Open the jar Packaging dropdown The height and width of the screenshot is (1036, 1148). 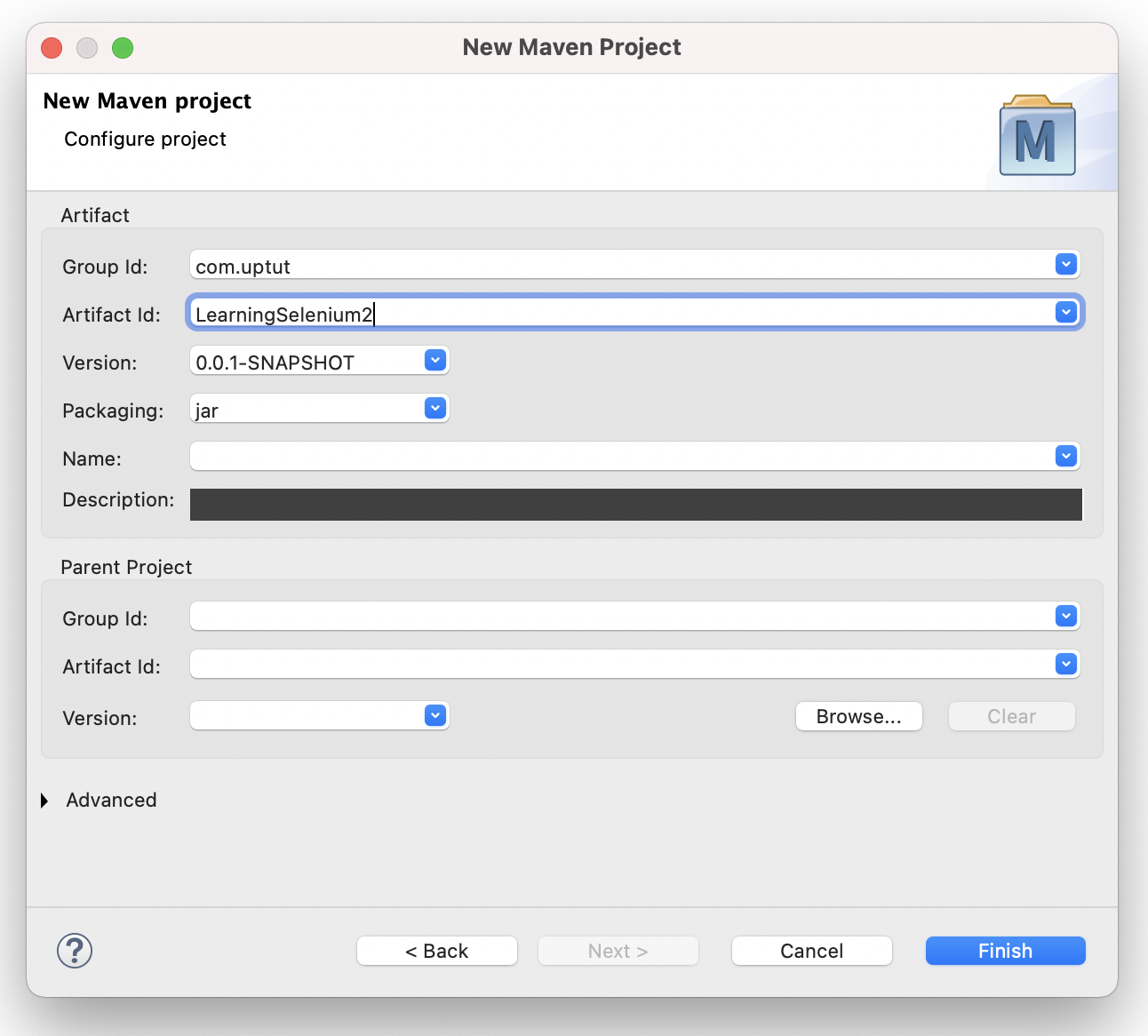434,409
